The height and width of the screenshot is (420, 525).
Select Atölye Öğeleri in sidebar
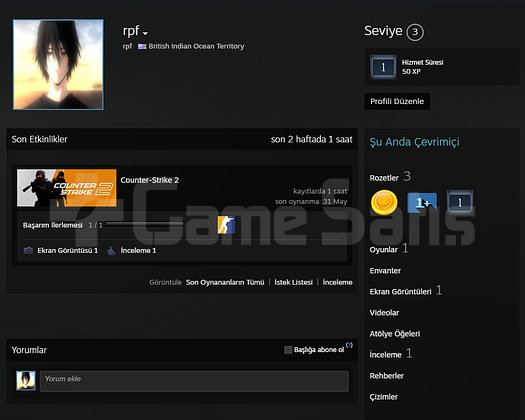pyautogui.click(x=395, y=334)
